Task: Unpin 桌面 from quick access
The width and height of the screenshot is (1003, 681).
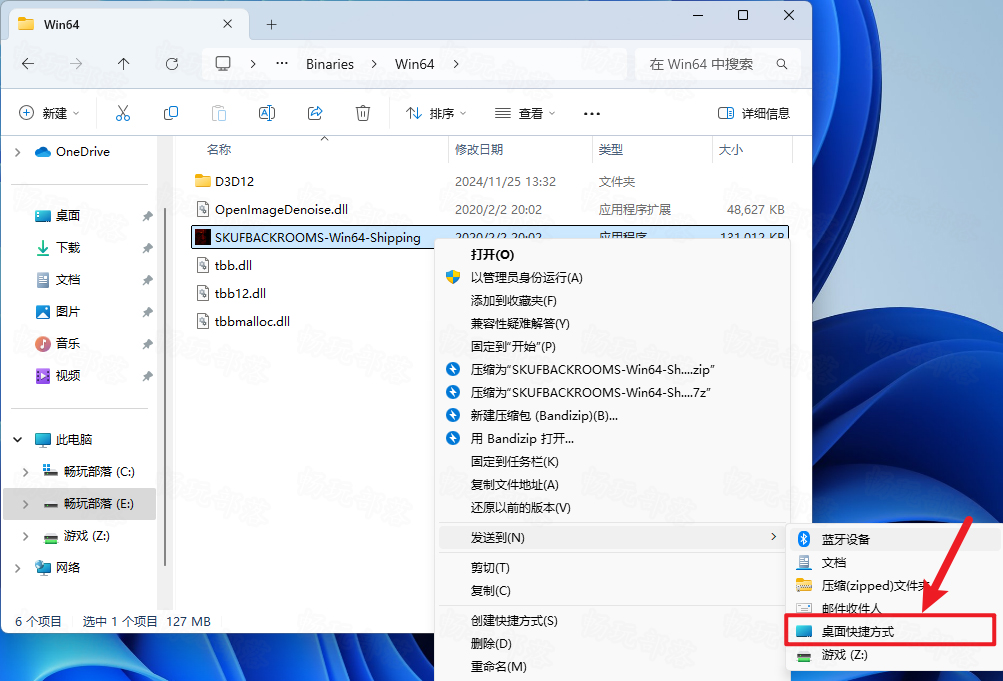Action: 147,216
